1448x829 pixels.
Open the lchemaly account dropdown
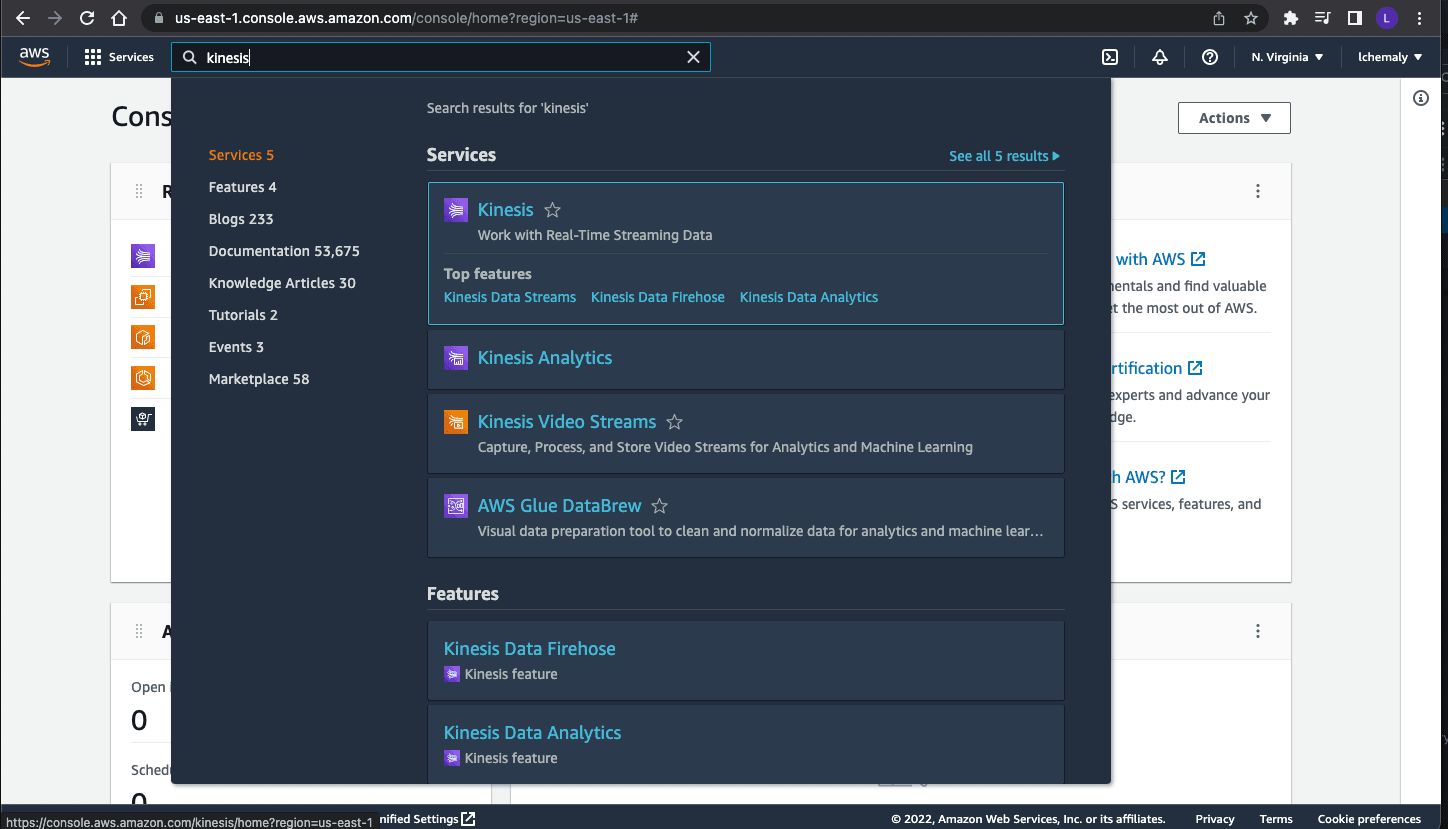[1389, 57]
